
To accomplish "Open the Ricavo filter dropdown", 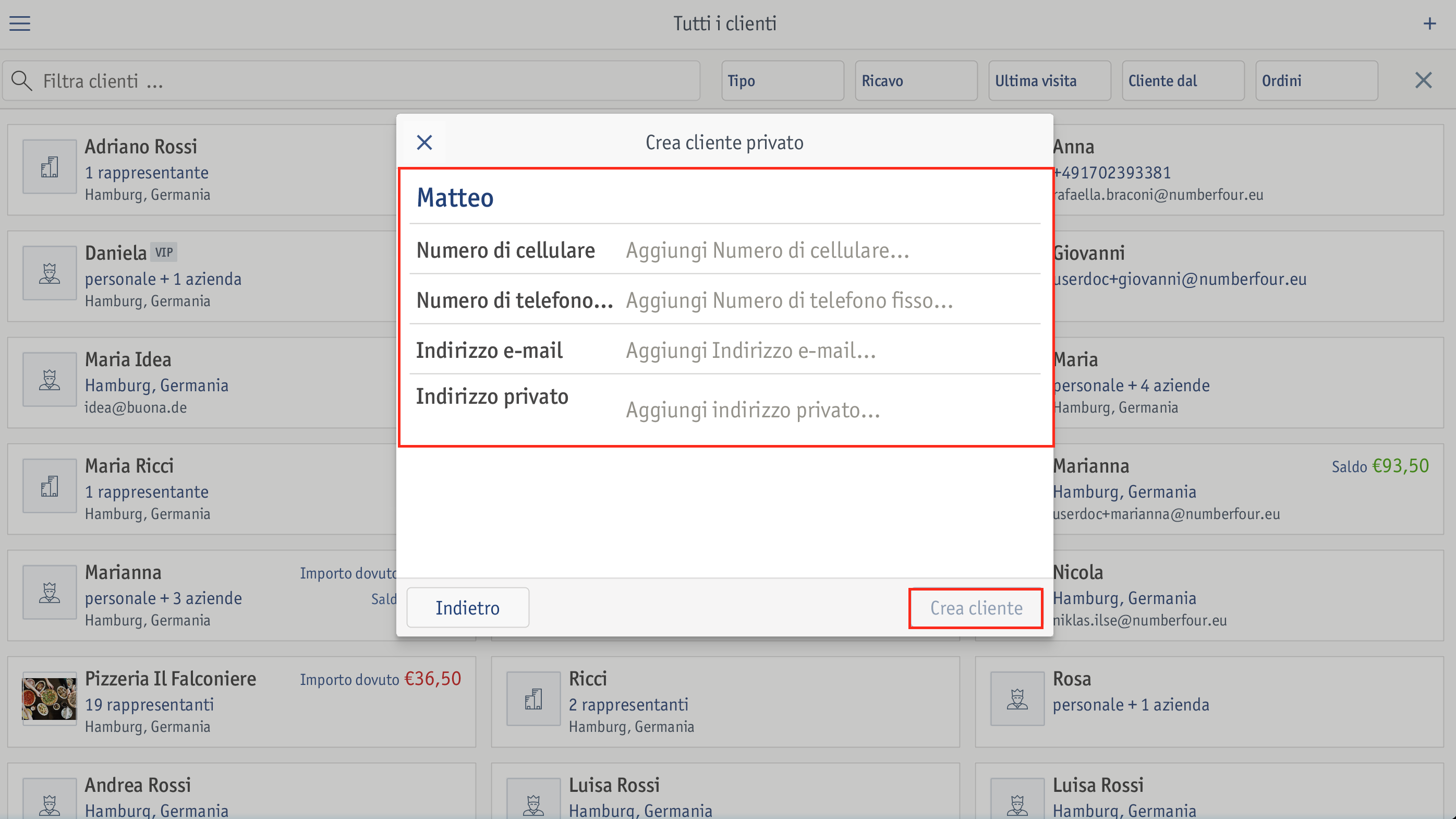I will tap(916, 81).
